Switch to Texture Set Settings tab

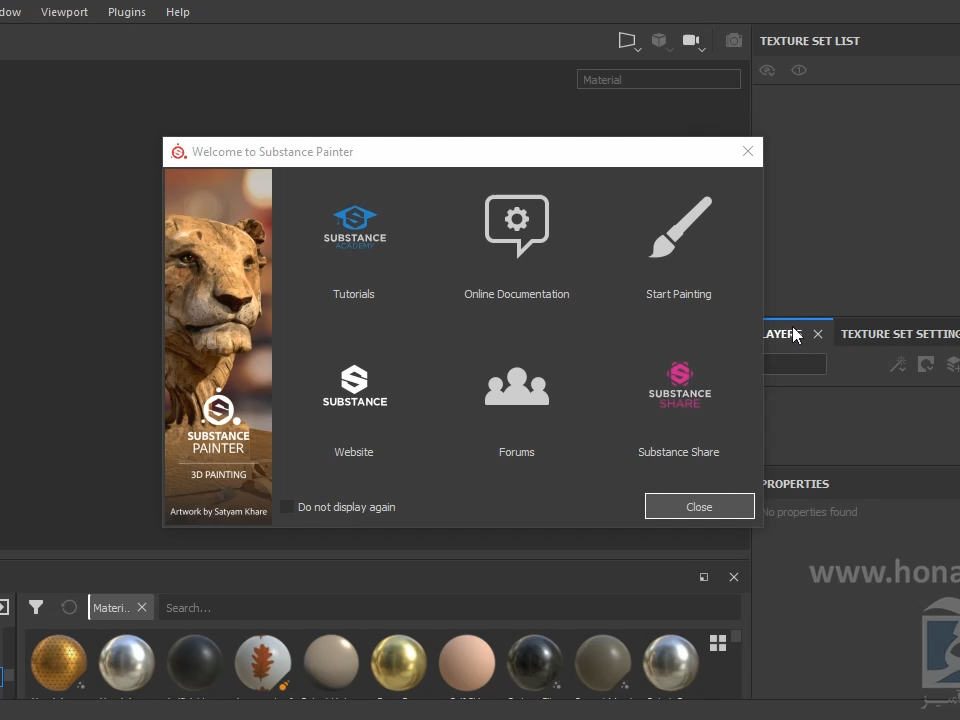pyautogui.click(x=900, y=334)
